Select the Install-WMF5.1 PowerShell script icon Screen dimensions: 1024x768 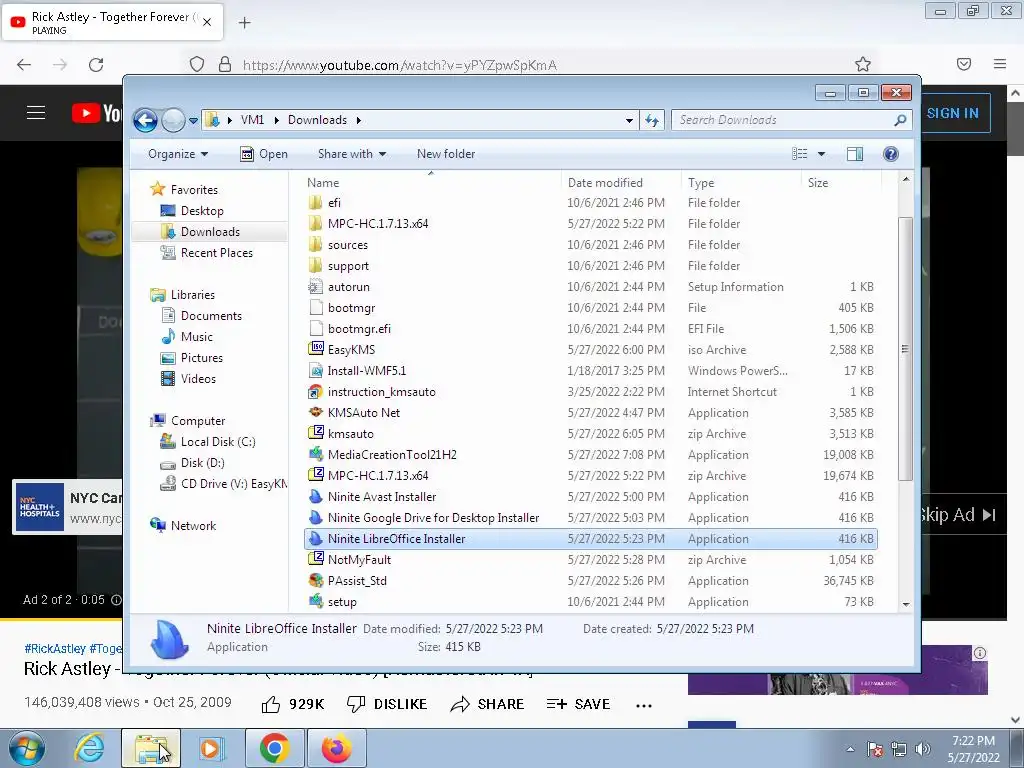(x=316, y=371)
